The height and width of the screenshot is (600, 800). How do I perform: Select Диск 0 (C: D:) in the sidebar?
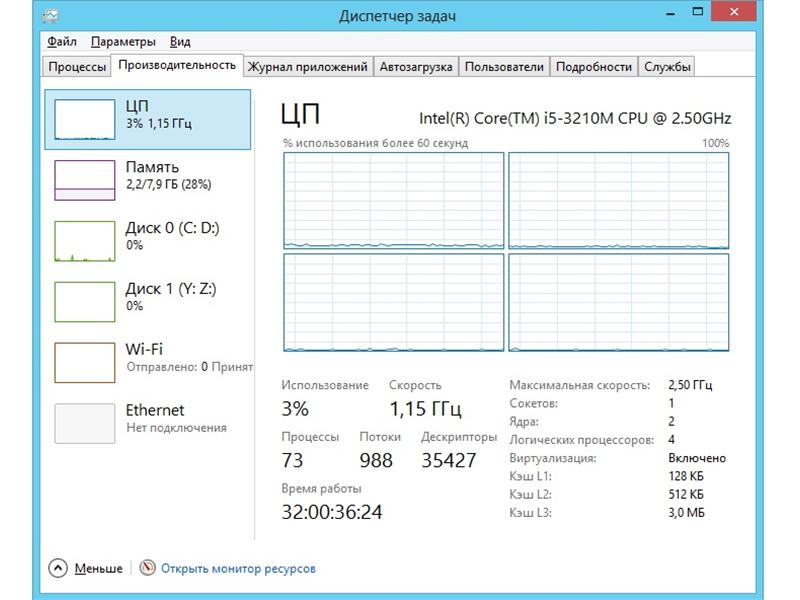pyautogui.click(x=140, y=238)
